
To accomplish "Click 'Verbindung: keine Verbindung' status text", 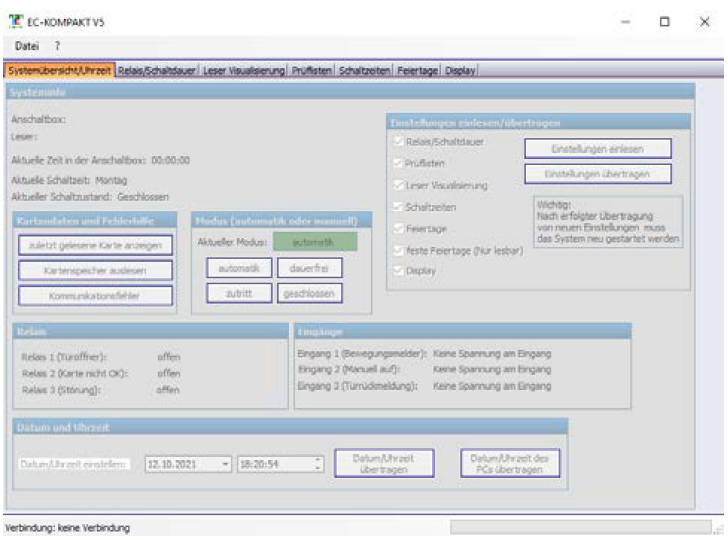I will [x=67, y=528].
